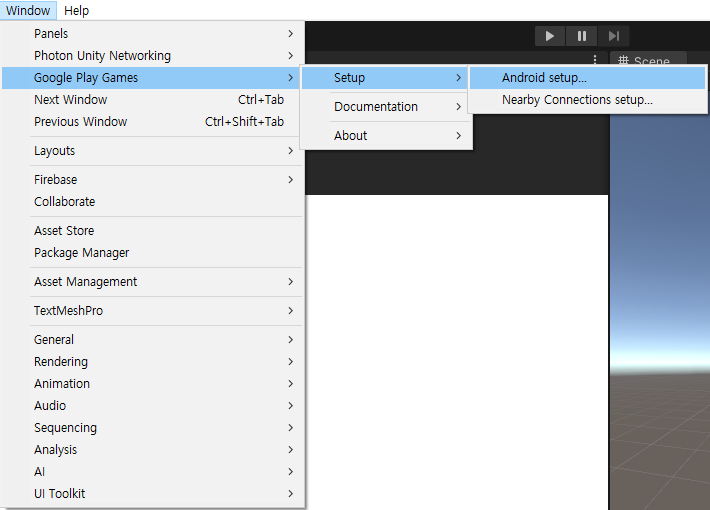Screen dimensions: 710x510
Task: Open Photon Unity Networking submenu
Action: (153, 56)
